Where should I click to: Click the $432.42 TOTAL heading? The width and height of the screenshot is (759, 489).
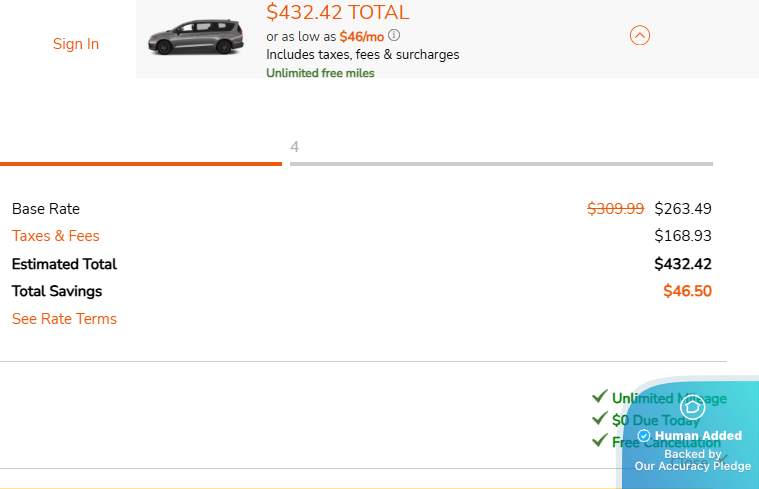pyautogui.click(x=337, y=13)
